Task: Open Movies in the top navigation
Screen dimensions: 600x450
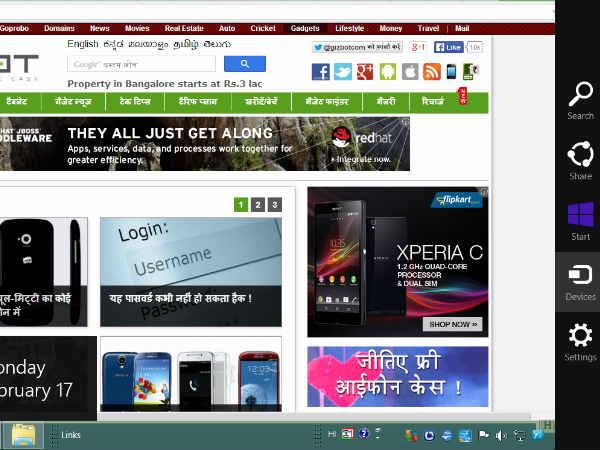Action: coord(137,28)
